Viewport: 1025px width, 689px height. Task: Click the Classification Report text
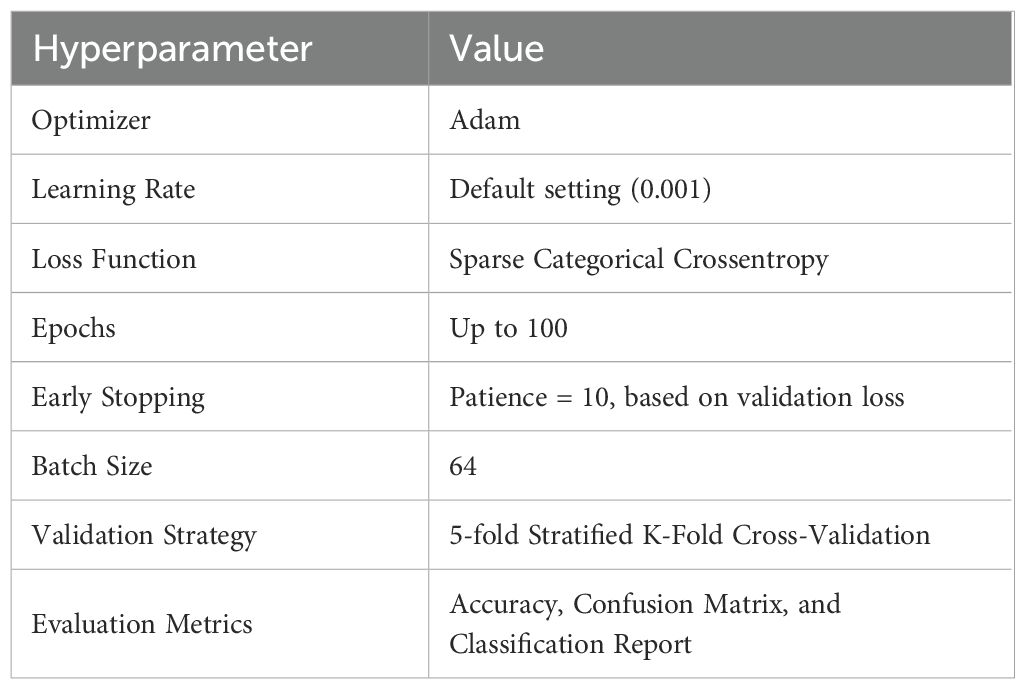coord(570,644)
